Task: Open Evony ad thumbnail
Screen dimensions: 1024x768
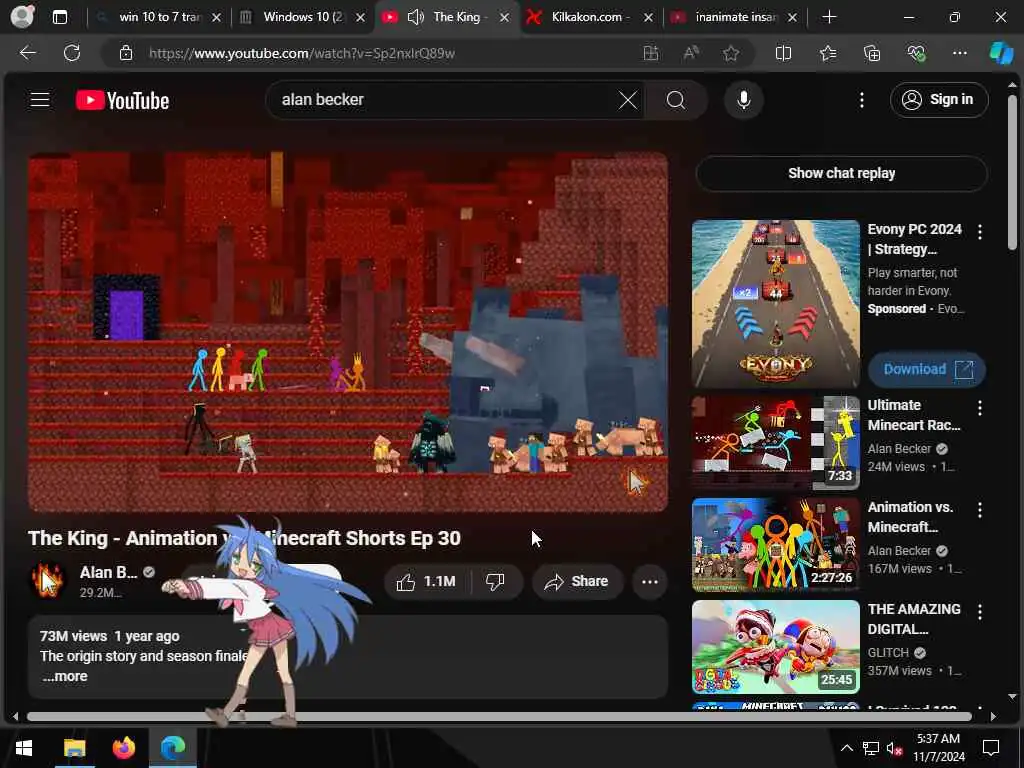Action: [775, 304]
